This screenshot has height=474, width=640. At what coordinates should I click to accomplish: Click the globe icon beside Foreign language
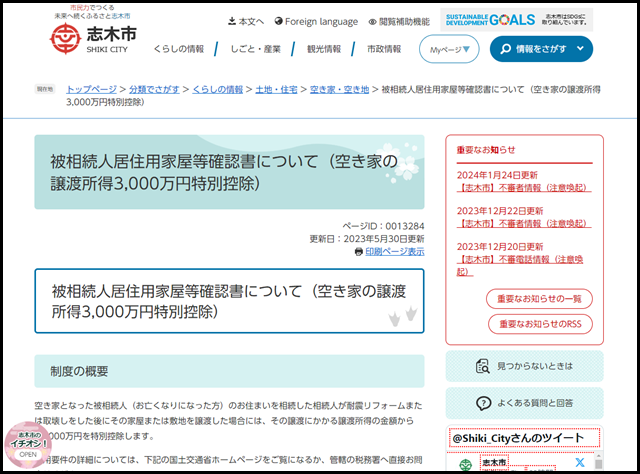278,21
